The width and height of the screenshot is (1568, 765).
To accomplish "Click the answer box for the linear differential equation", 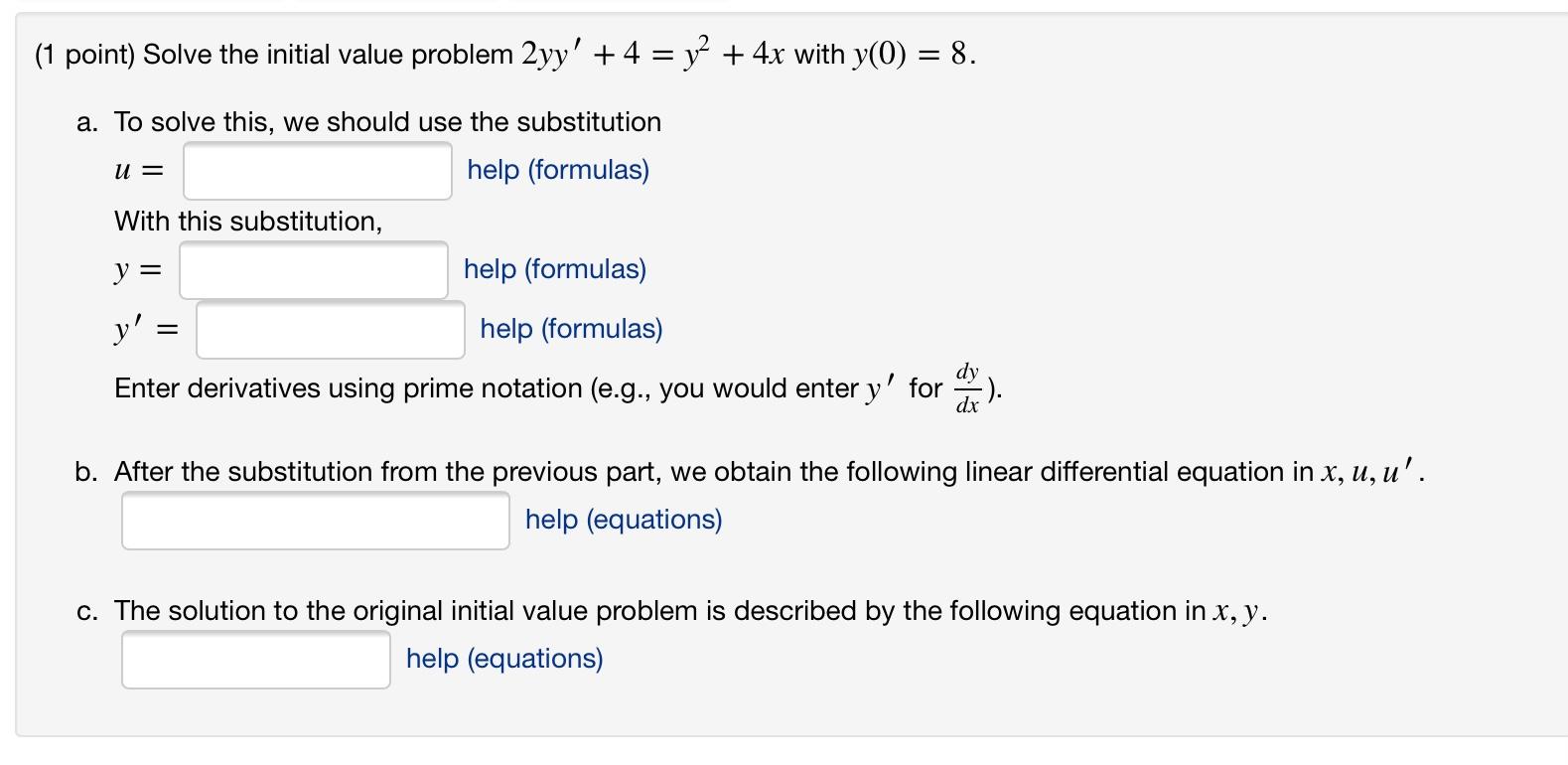I will [x=315, y=519].
